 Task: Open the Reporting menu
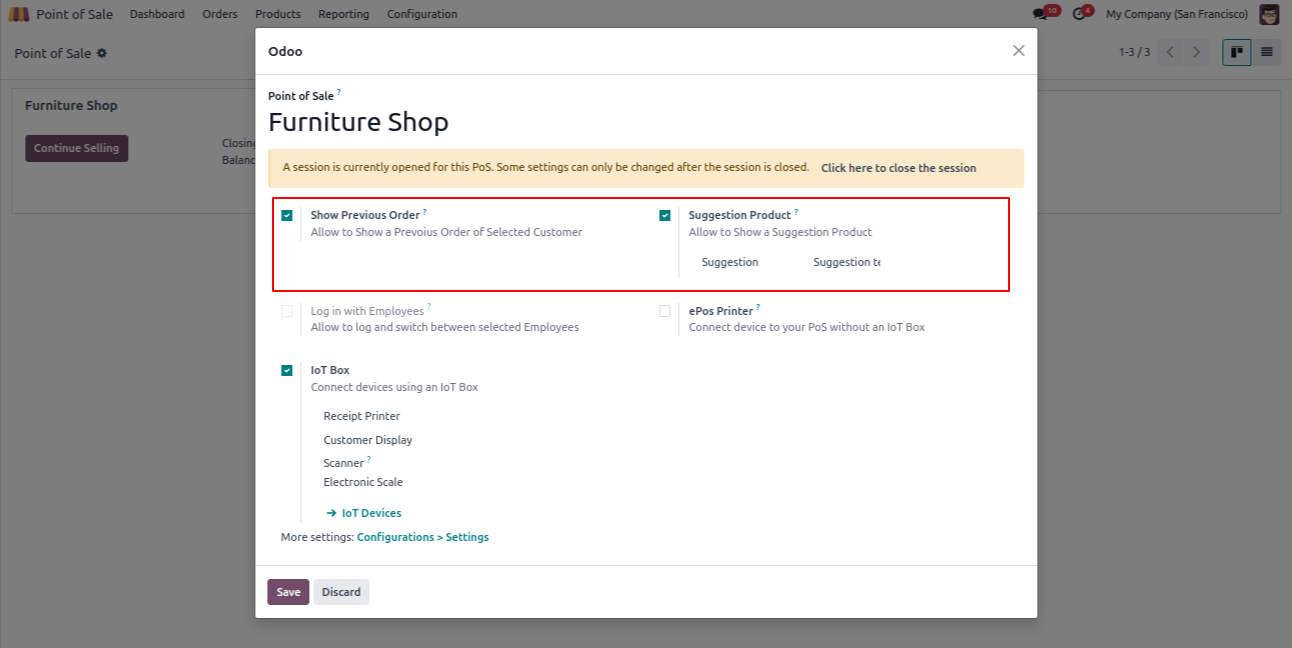(x=344, y=14)
